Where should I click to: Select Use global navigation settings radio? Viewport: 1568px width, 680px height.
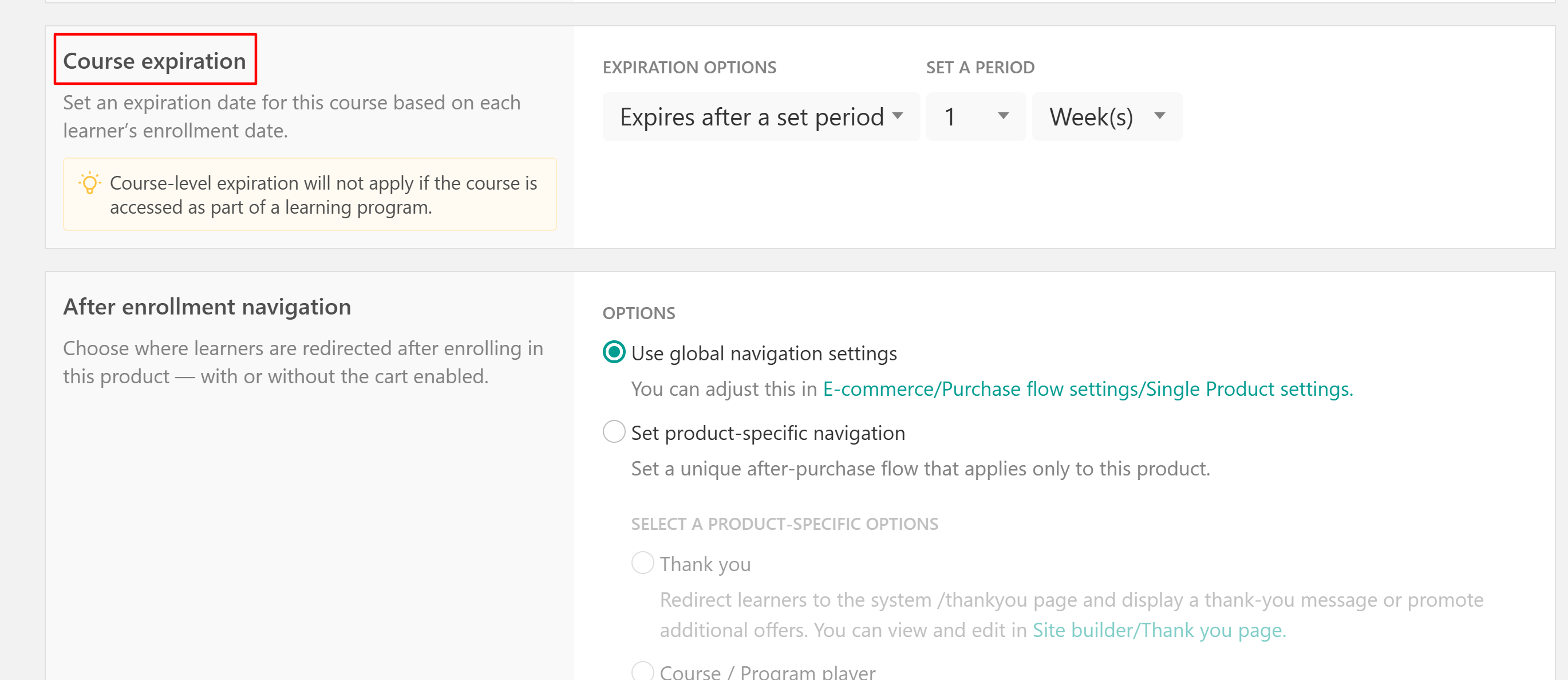614,352
